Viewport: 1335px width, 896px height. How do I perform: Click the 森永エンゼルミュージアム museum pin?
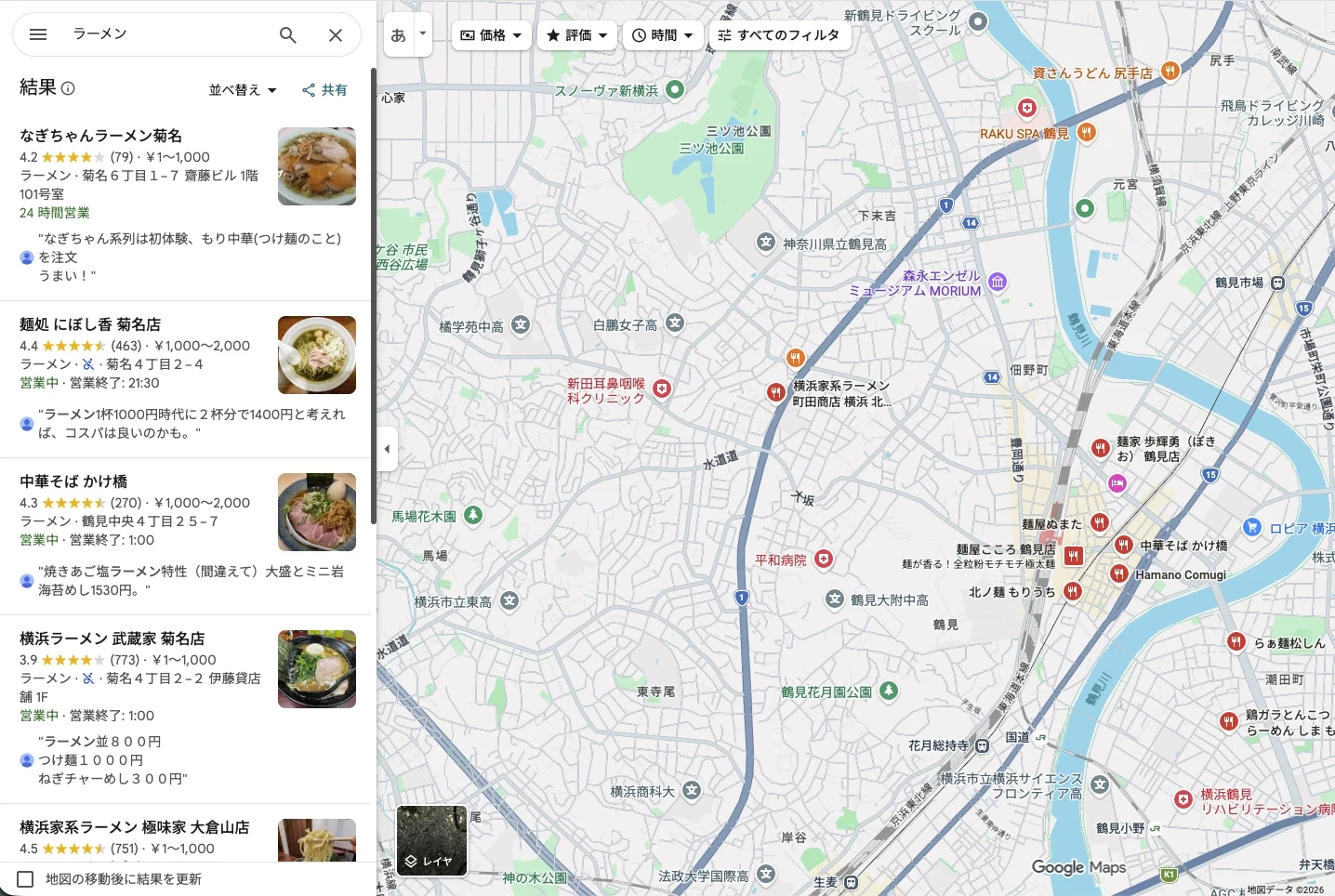[x=998, y=282]
